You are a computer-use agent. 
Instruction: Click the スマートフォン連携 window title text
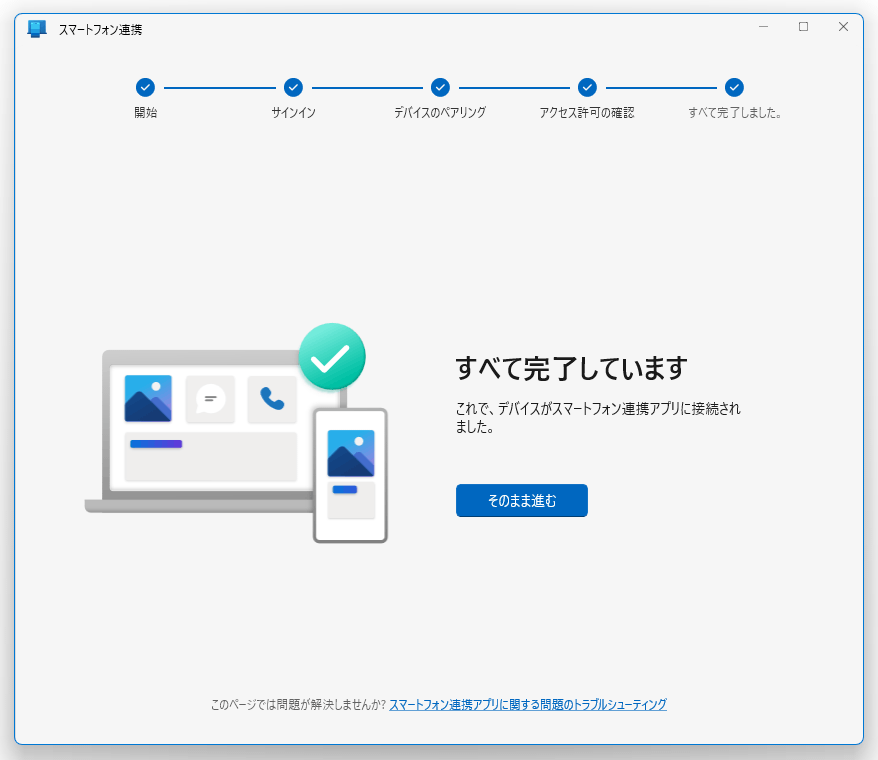100,30
